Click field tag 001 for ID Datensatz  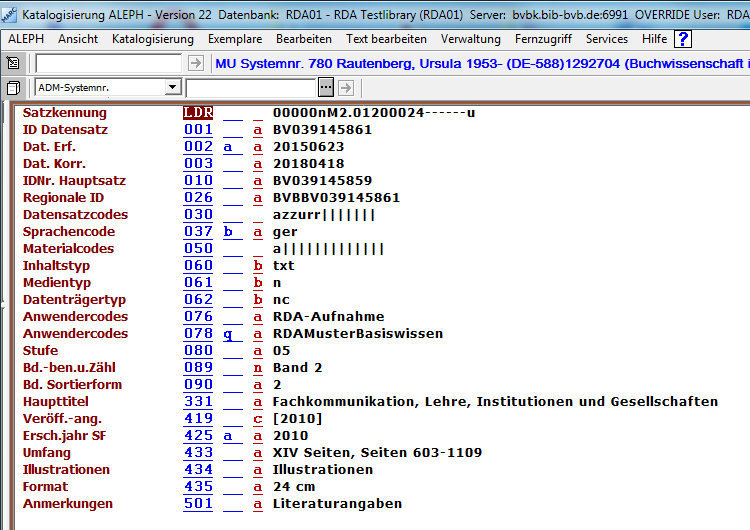pos(198,130)
